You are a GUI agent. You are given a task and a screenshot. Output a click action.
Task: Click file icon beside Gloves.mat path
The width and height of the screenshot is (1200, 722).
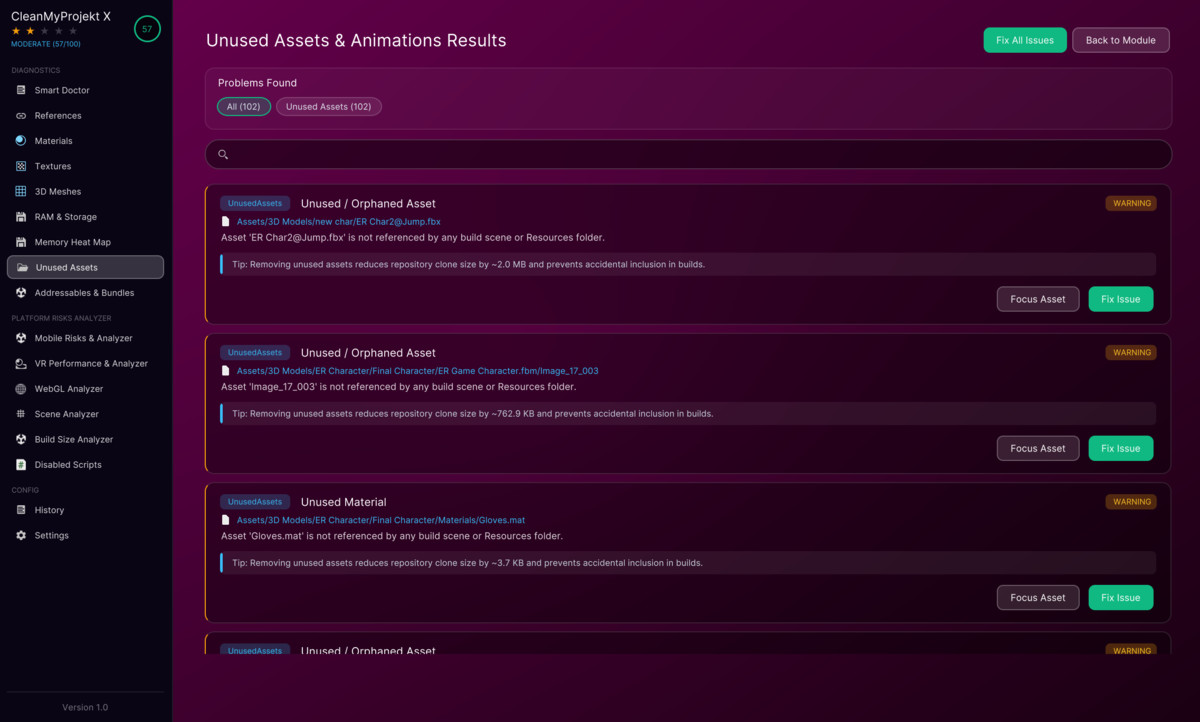click(x=226, y=520)
